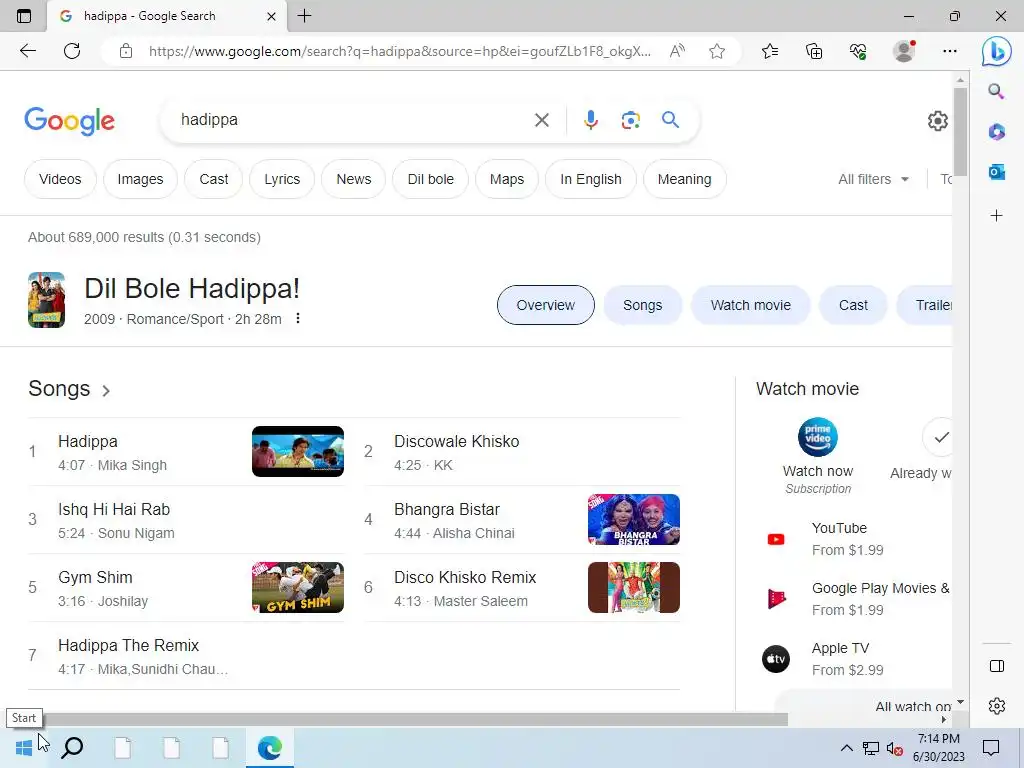The image size is (1024, 768).
Task: Add a new sidebar app plus
Action: 996,216
